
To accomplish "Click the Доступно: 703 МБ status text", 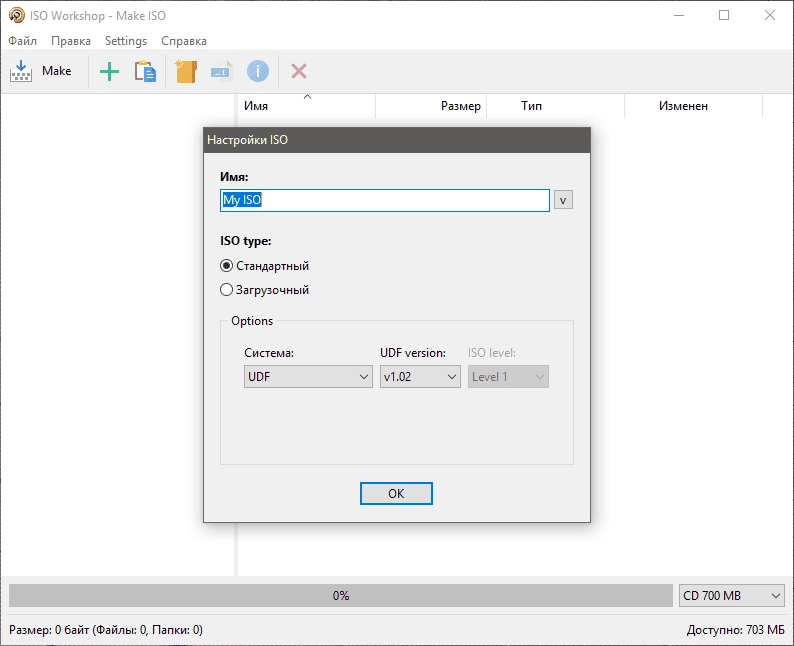I will coord(735,630).
